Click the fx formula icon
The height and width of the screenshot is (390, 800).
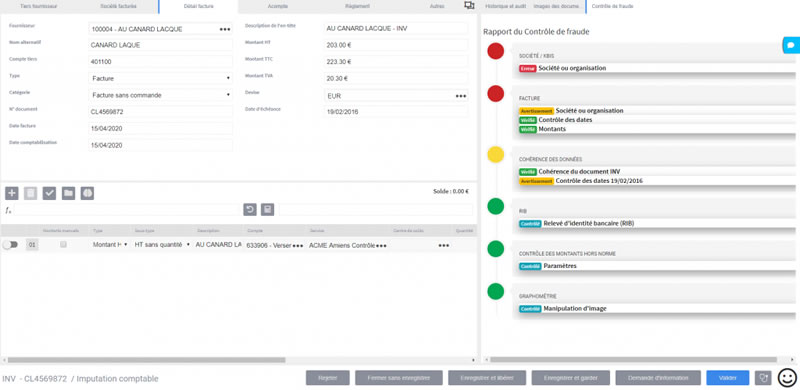point(8,210)
